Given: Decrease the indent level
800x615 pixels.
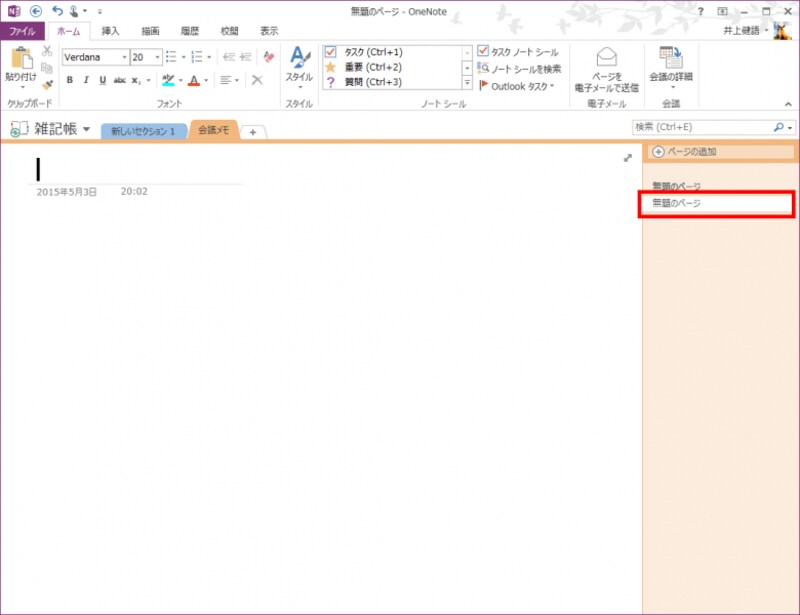Looking at the screenshot, I should coord(229,57).
